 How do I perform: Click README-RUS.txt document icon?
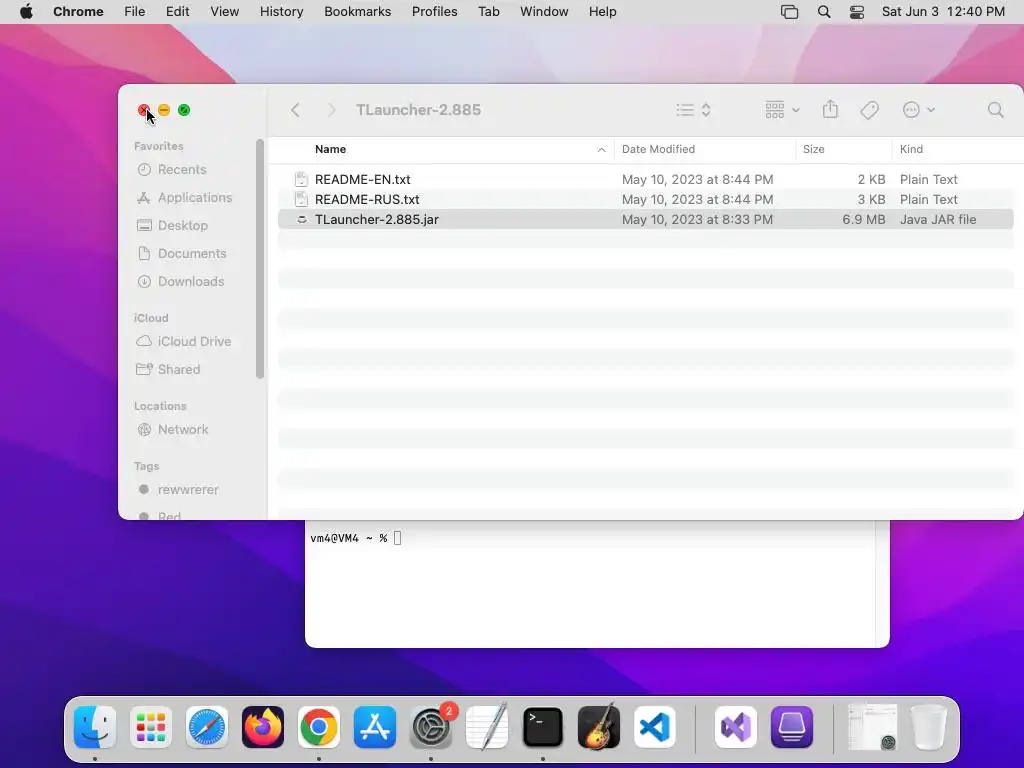[301, 199]
